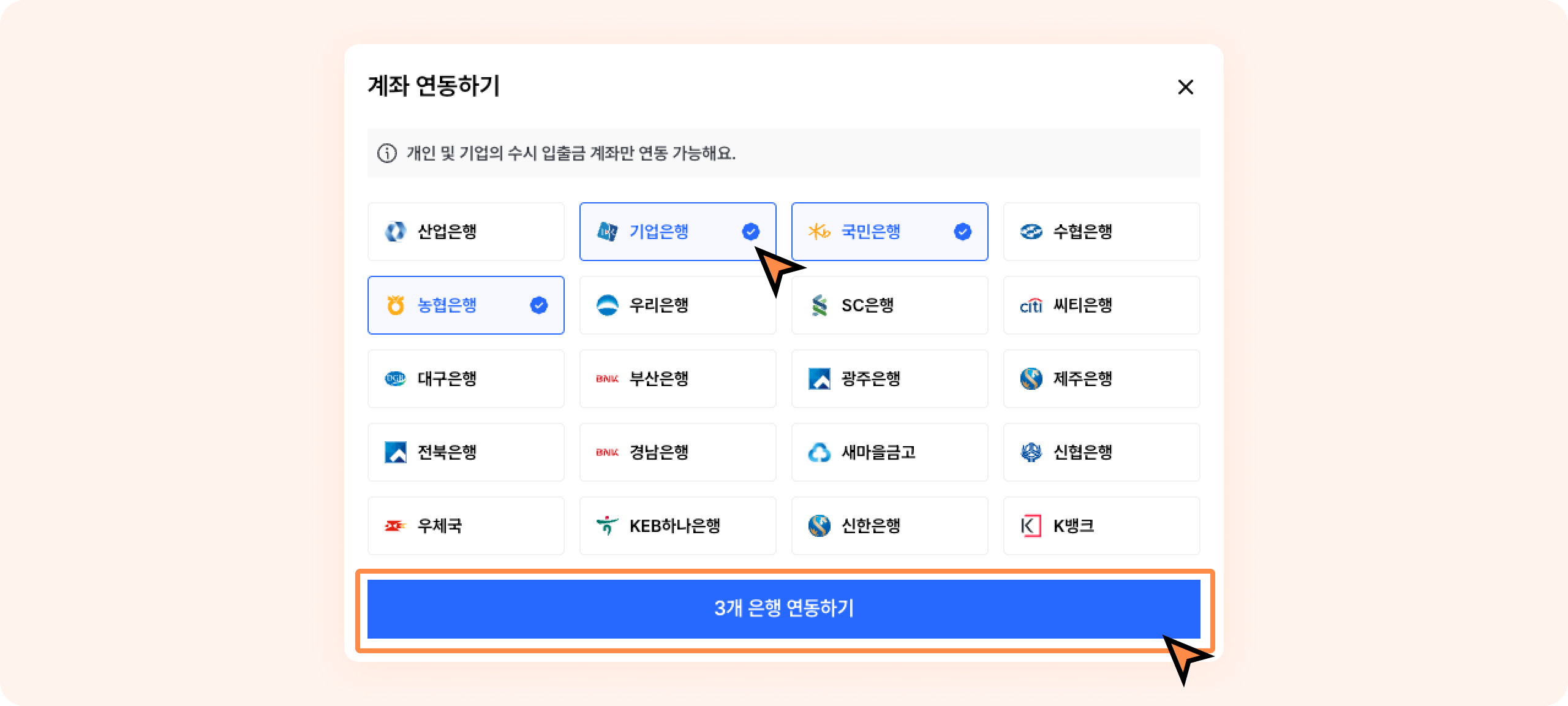Click the SC은행 logo icon
The image size is (1568, 706).
819,305
